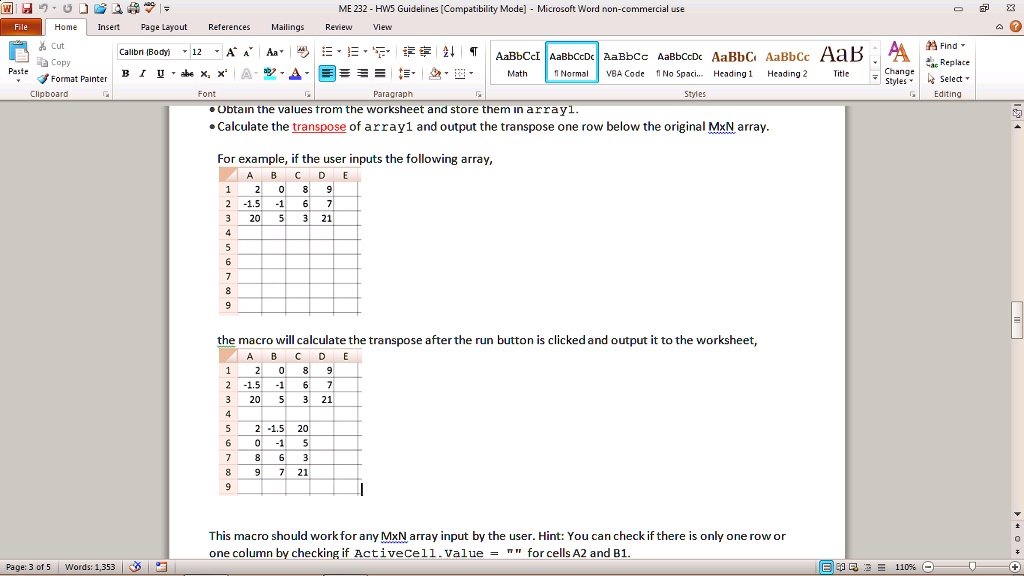1024x576 pixels.
Task: Justify the paragraph text
Action: pos(380,74)
